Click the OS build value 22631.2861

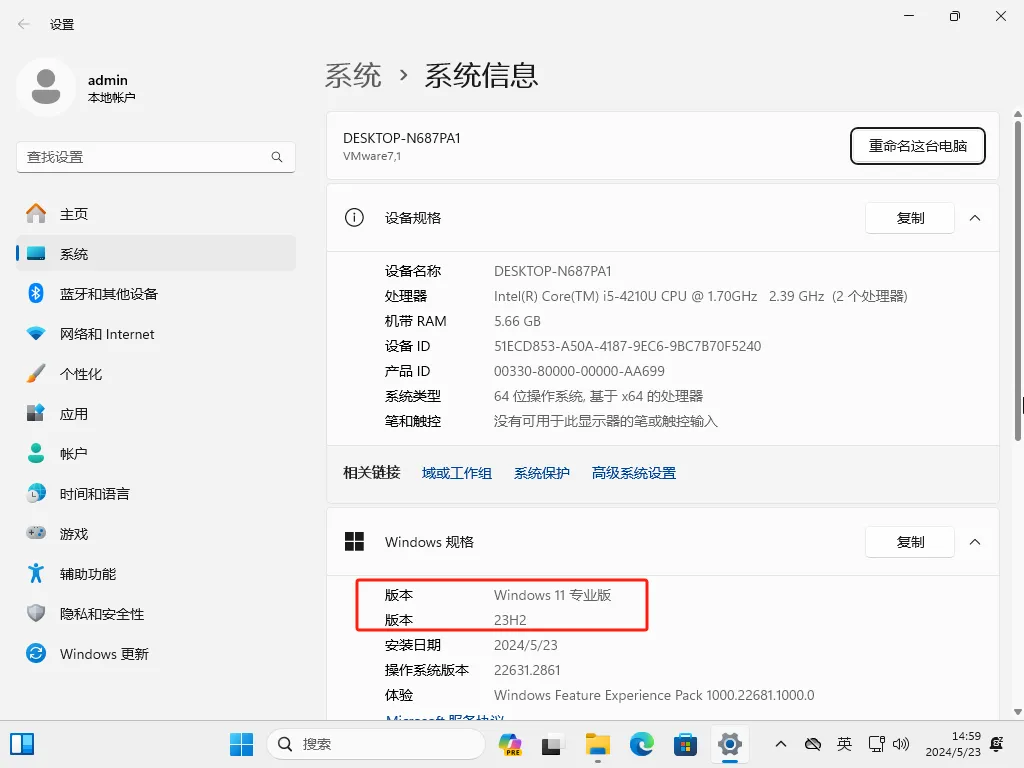tap(527, 670)
